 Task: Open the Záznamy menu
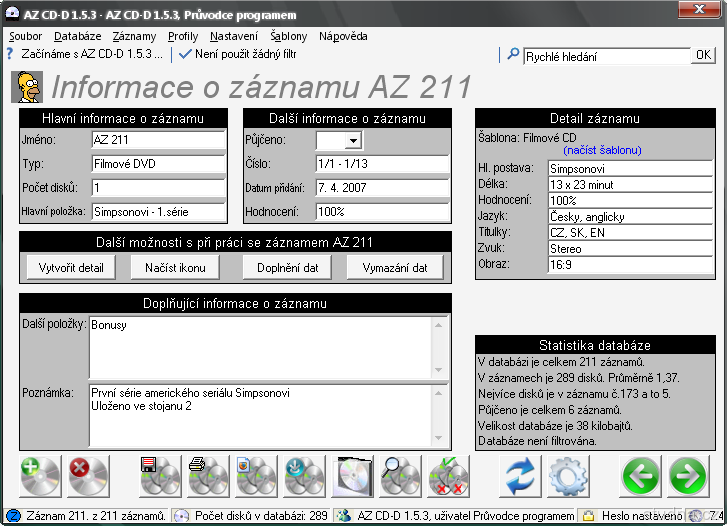tap(133, 36)
